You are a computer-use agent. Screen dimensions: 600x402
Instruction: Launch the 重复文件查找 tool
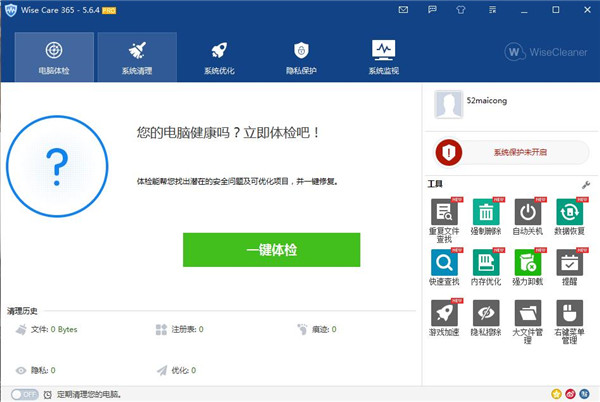tap(444, 220)
